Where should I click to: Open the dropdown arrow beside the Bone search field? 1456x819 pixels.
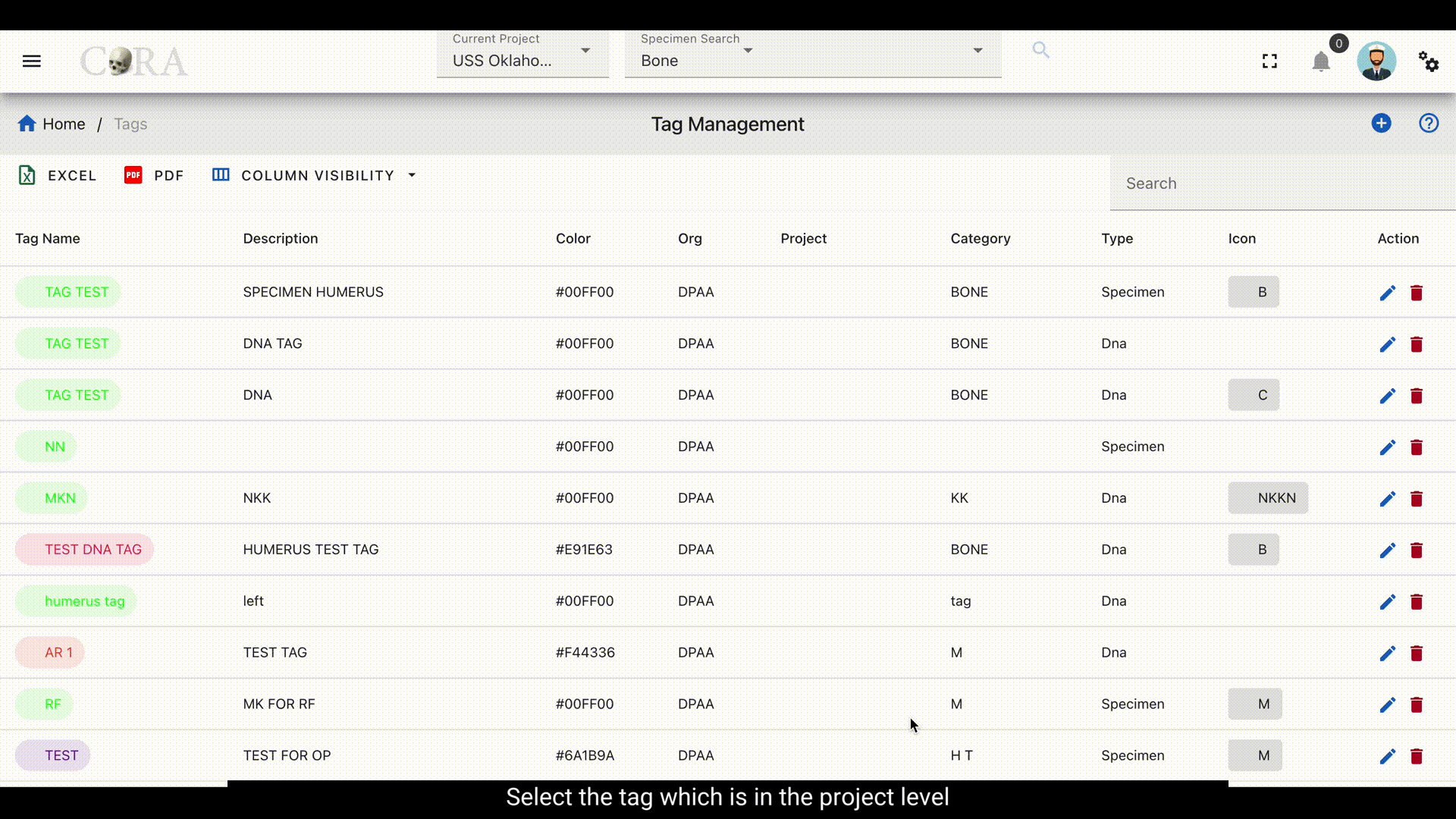tap(977, 50)
